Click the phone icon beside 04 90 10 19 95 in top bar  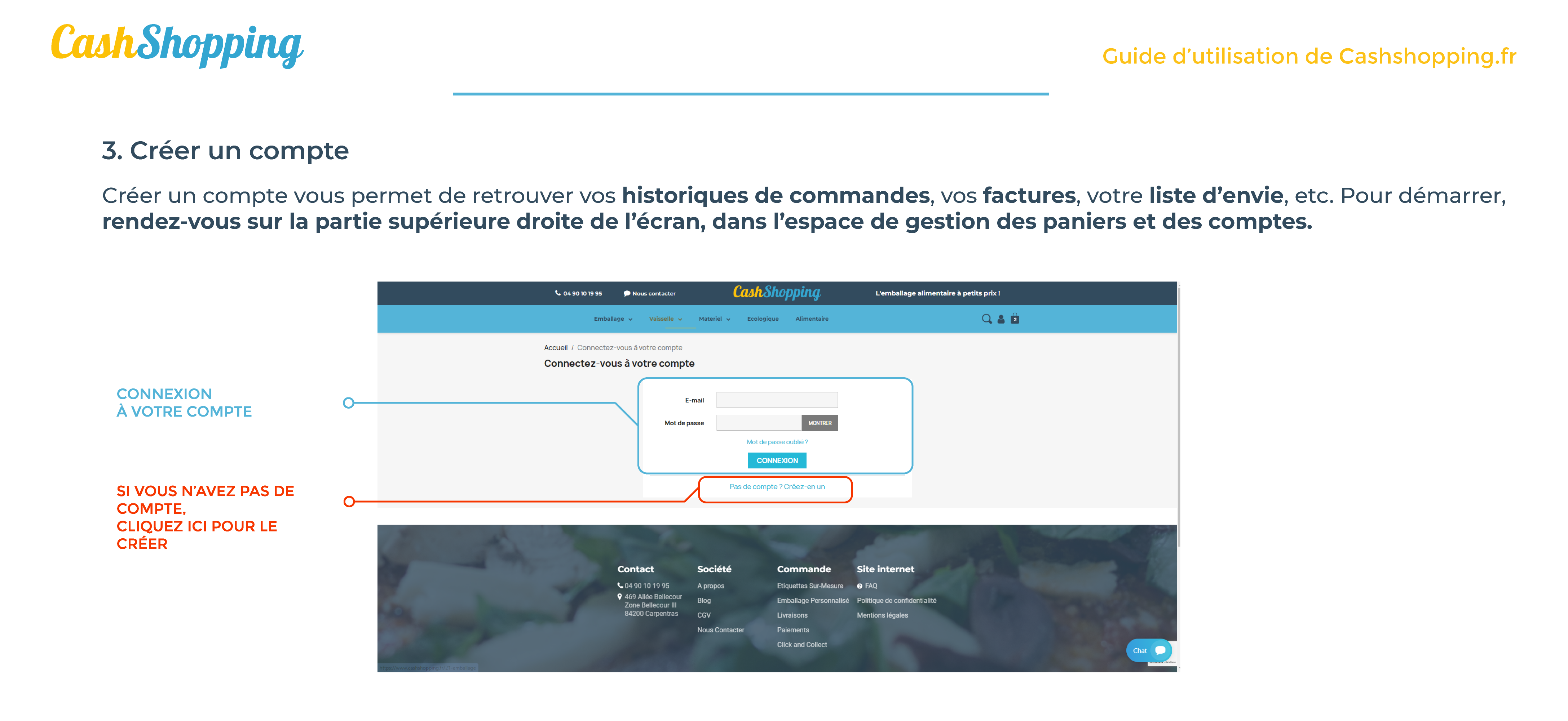(x=557, y=293)
